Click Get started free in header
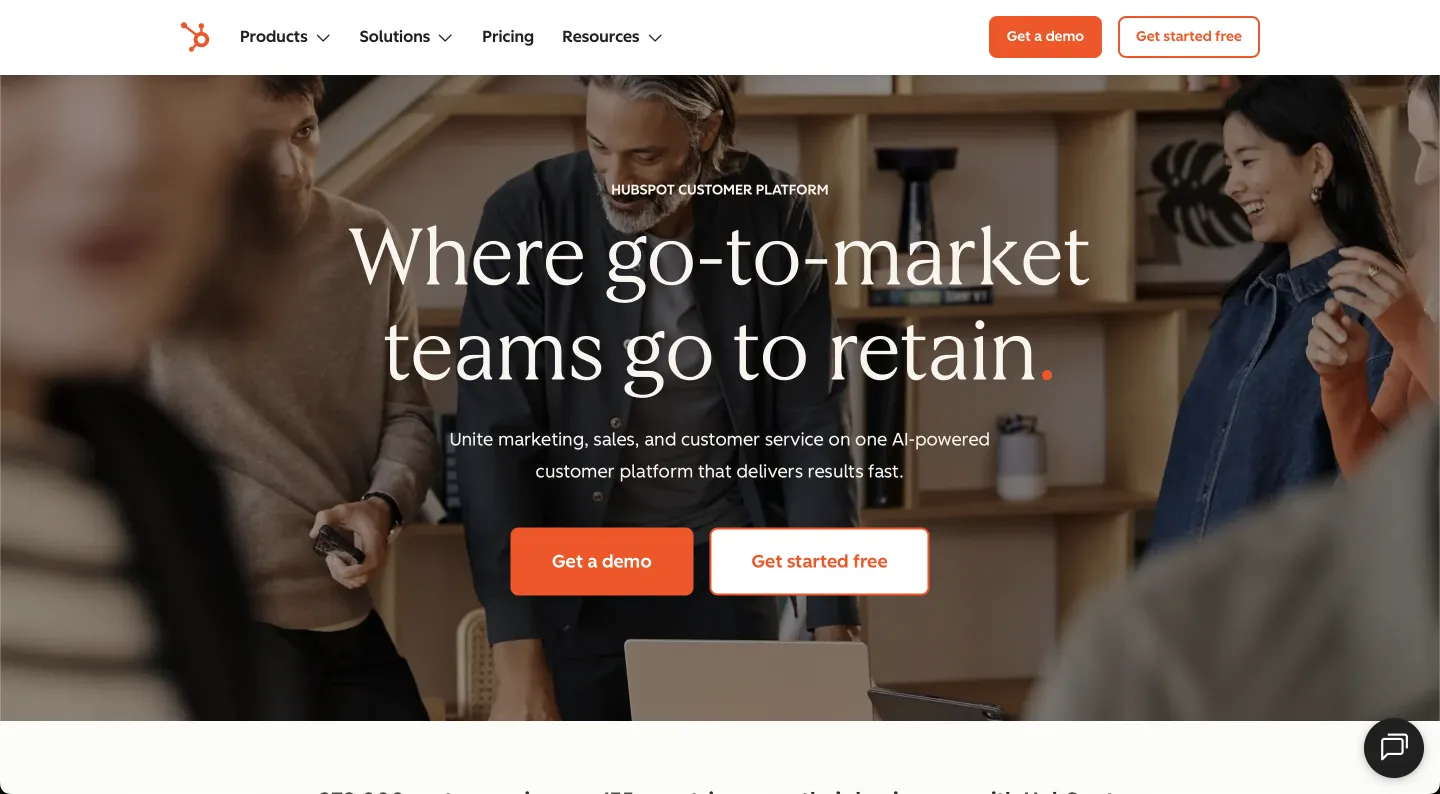The height and width of the screenshot is (794, 1440). click(1188, 37)
